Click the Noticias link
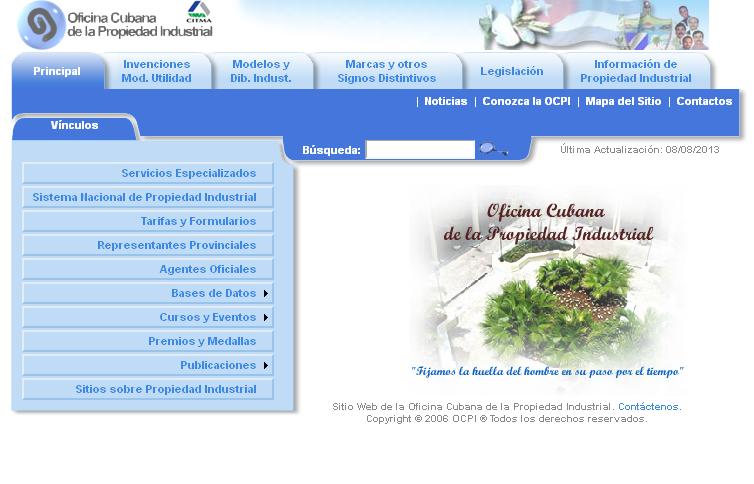 (x=445, y=102)
